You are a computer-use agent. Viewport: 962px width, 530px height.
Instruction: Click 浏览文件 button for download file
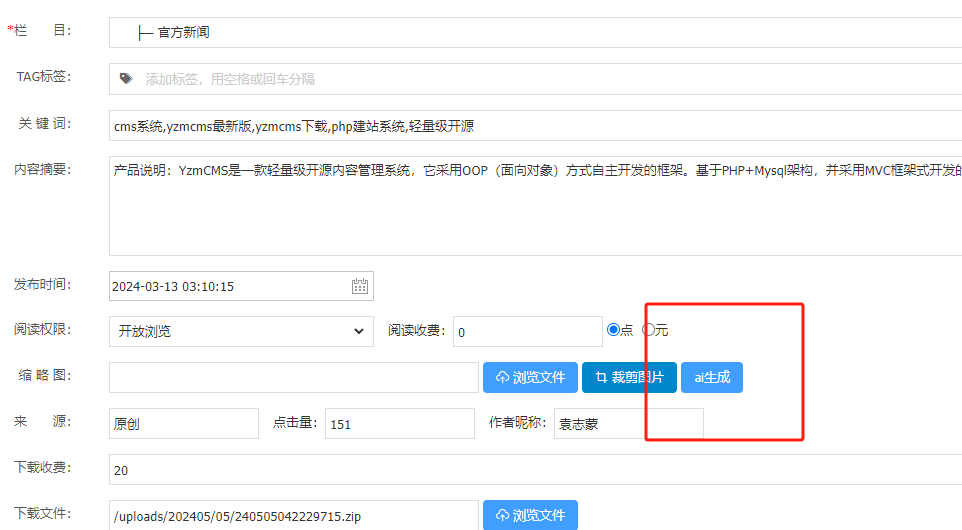pos(530,515)
